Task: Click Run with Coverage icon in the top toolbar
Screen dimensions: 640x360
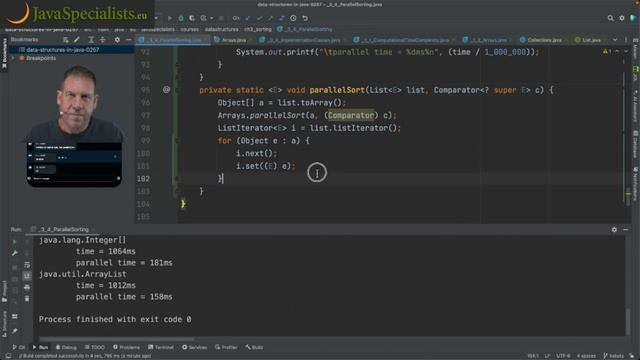Action: [192, 18]
